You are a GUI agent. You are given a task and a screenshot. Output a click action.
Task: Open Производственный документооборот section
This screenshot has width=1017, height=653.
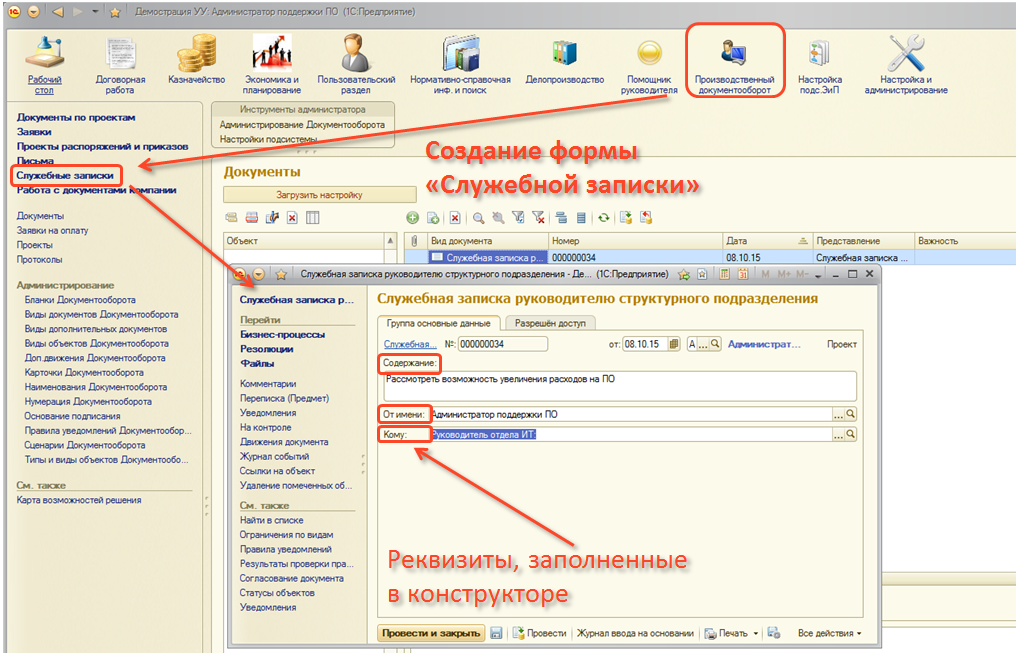click(x=734, y=62)
